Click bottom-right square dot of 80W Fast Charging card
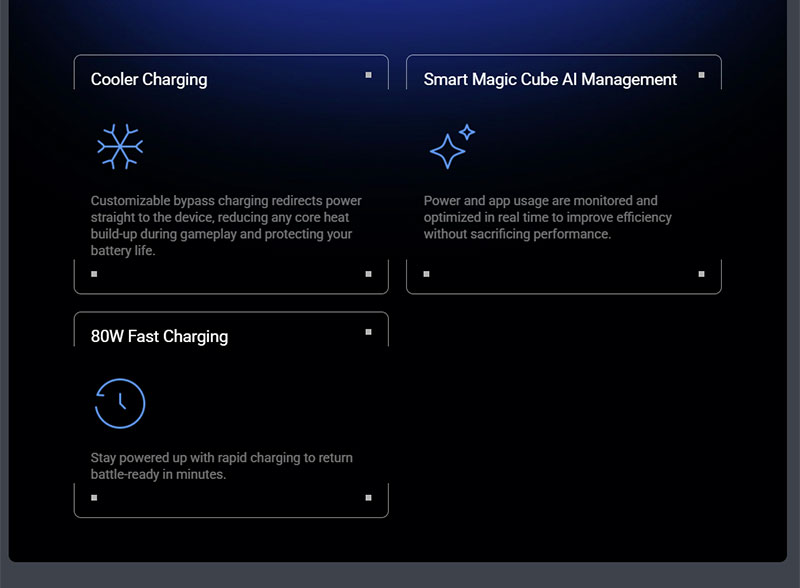800x588 pixels. [x=368, y=497]
